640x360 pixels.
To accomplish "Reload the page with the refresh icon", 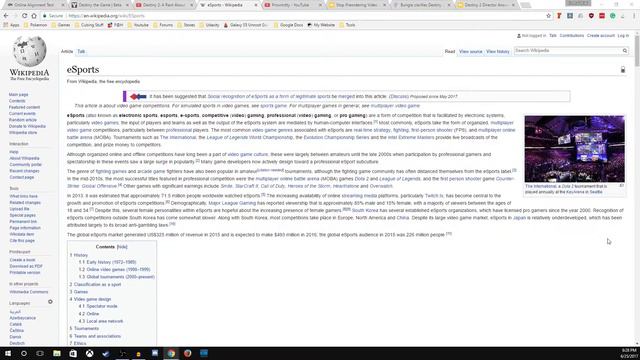I will click(24, 16).
